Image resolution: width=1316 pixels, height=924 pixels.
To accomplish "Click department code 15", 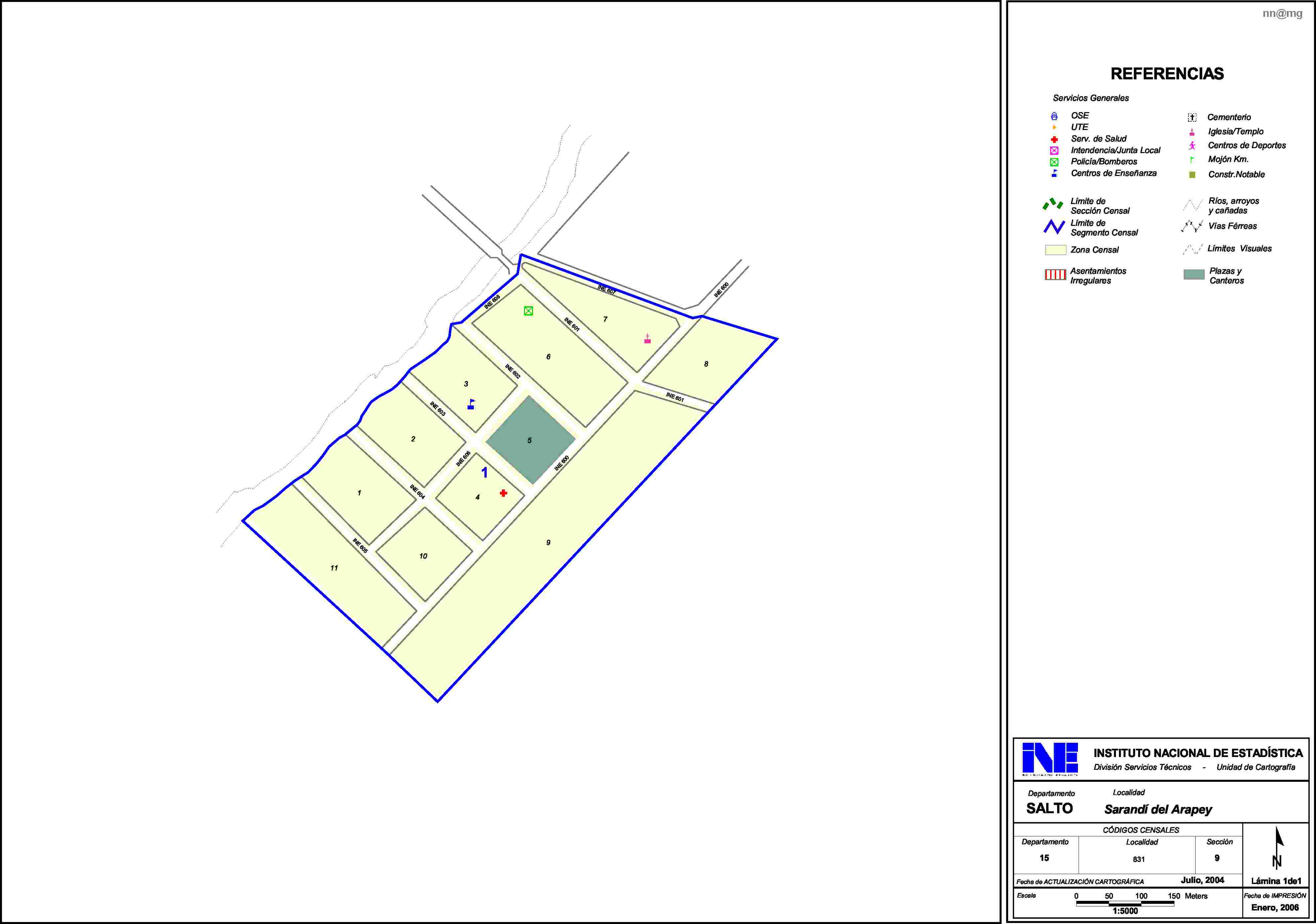I will pyautogui.click(x=1044, y=858).
